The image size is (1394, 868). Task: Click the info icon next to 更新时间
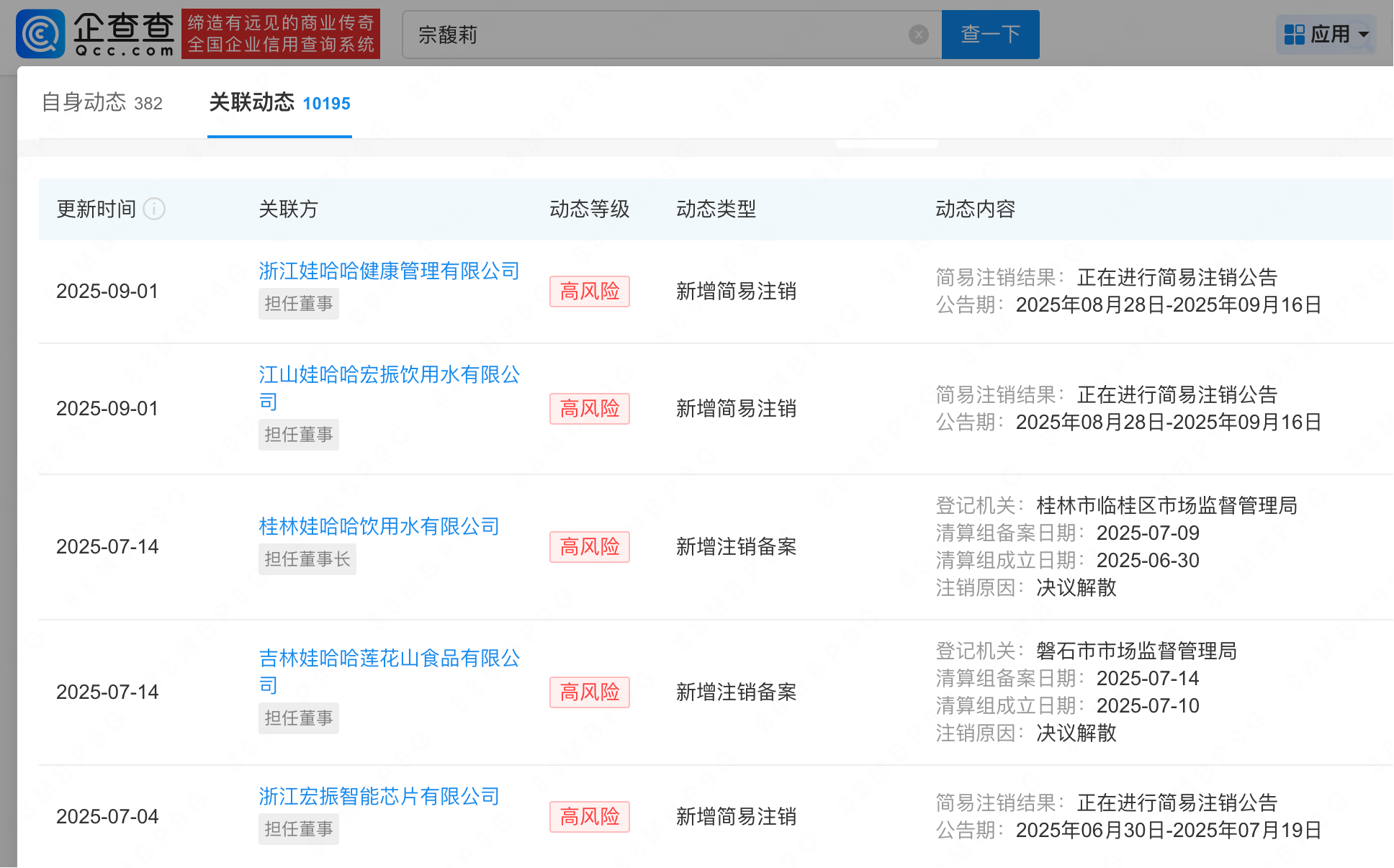point(154,209)
